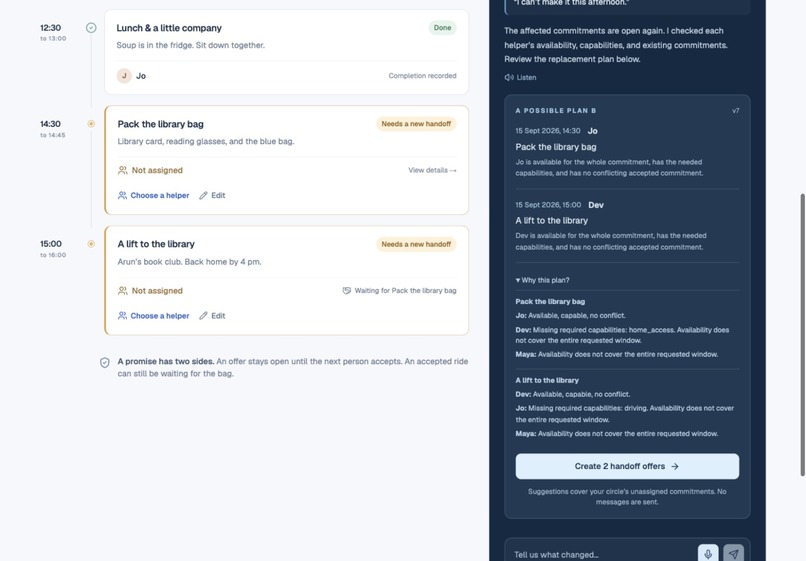Click the Listen speaker icon
Viewport: 806px width, 561px height.
click(509, 77)
